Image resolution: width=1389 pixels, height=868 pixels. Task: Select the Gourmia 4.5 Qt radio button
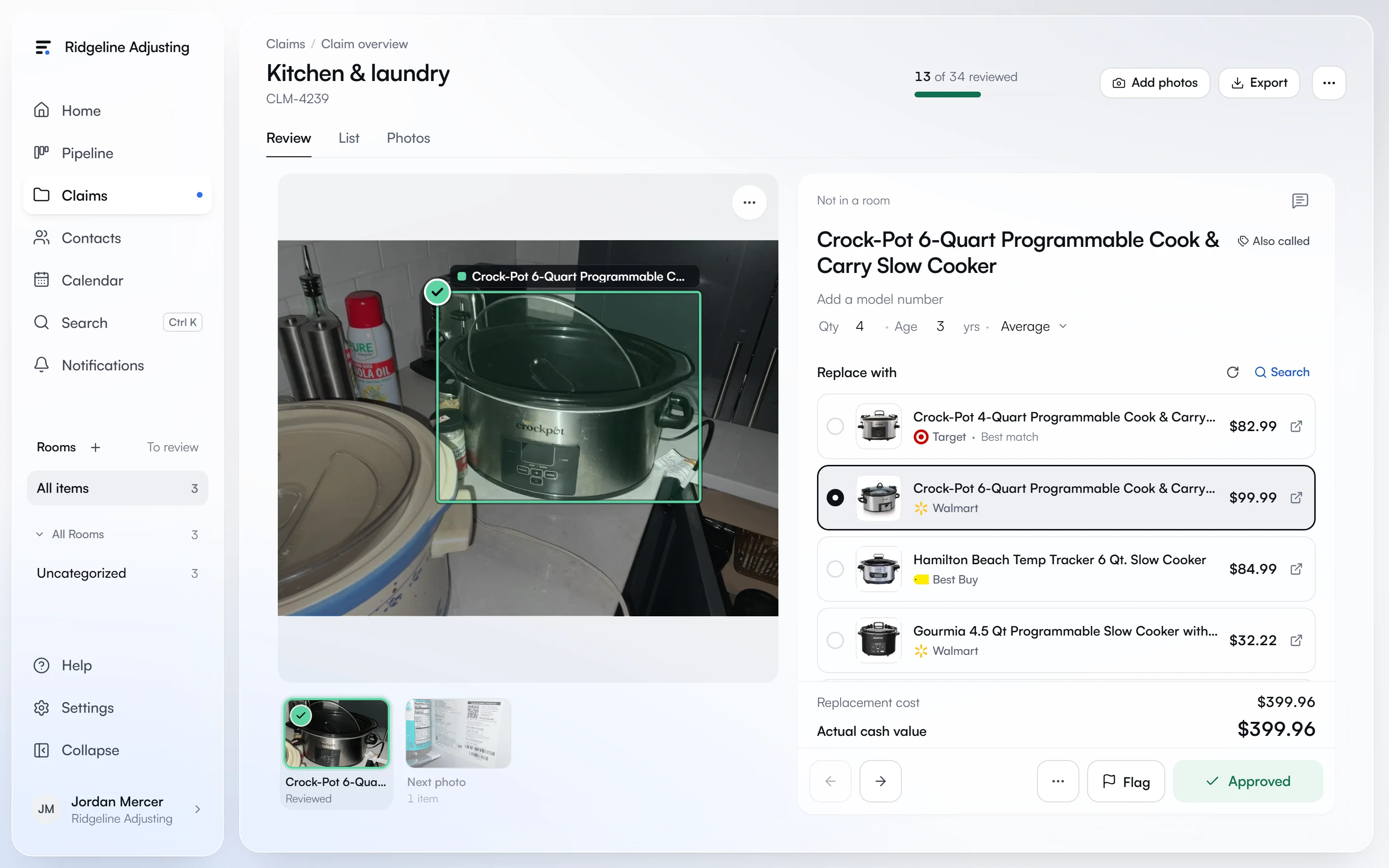tap(835, 640)
